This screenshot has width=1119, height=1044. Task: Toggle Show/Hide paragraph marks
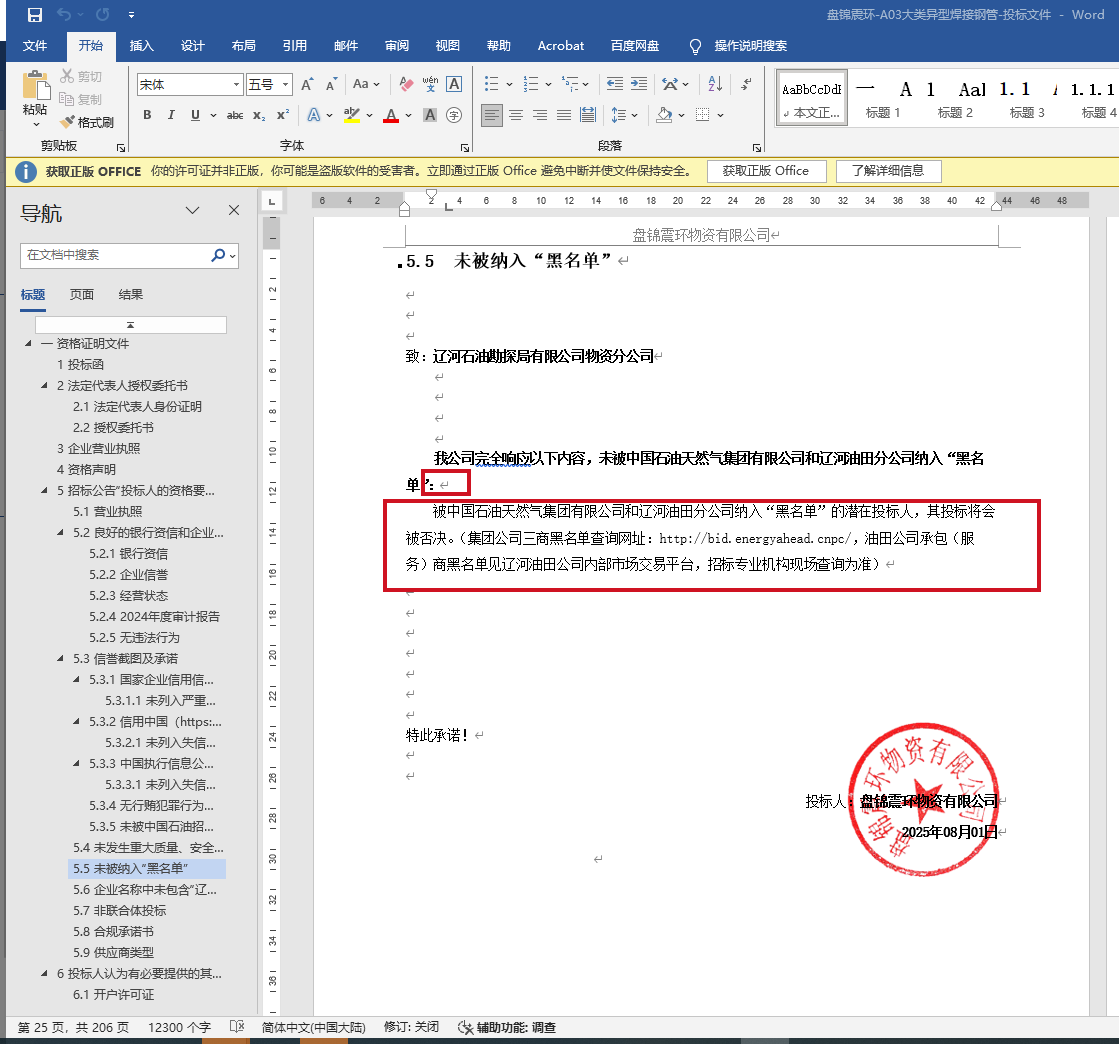pyautogui.click(x=746, y=84)
